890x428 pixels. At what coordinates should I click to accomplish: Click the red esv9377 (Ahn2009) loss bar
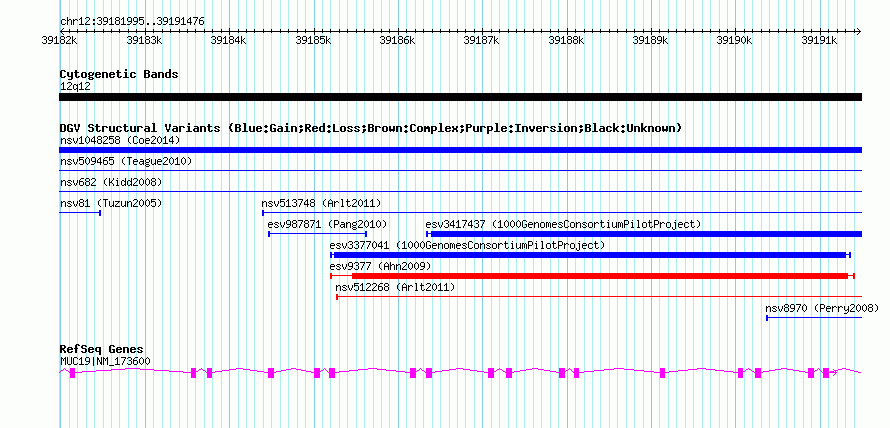(x=593, y=276)
